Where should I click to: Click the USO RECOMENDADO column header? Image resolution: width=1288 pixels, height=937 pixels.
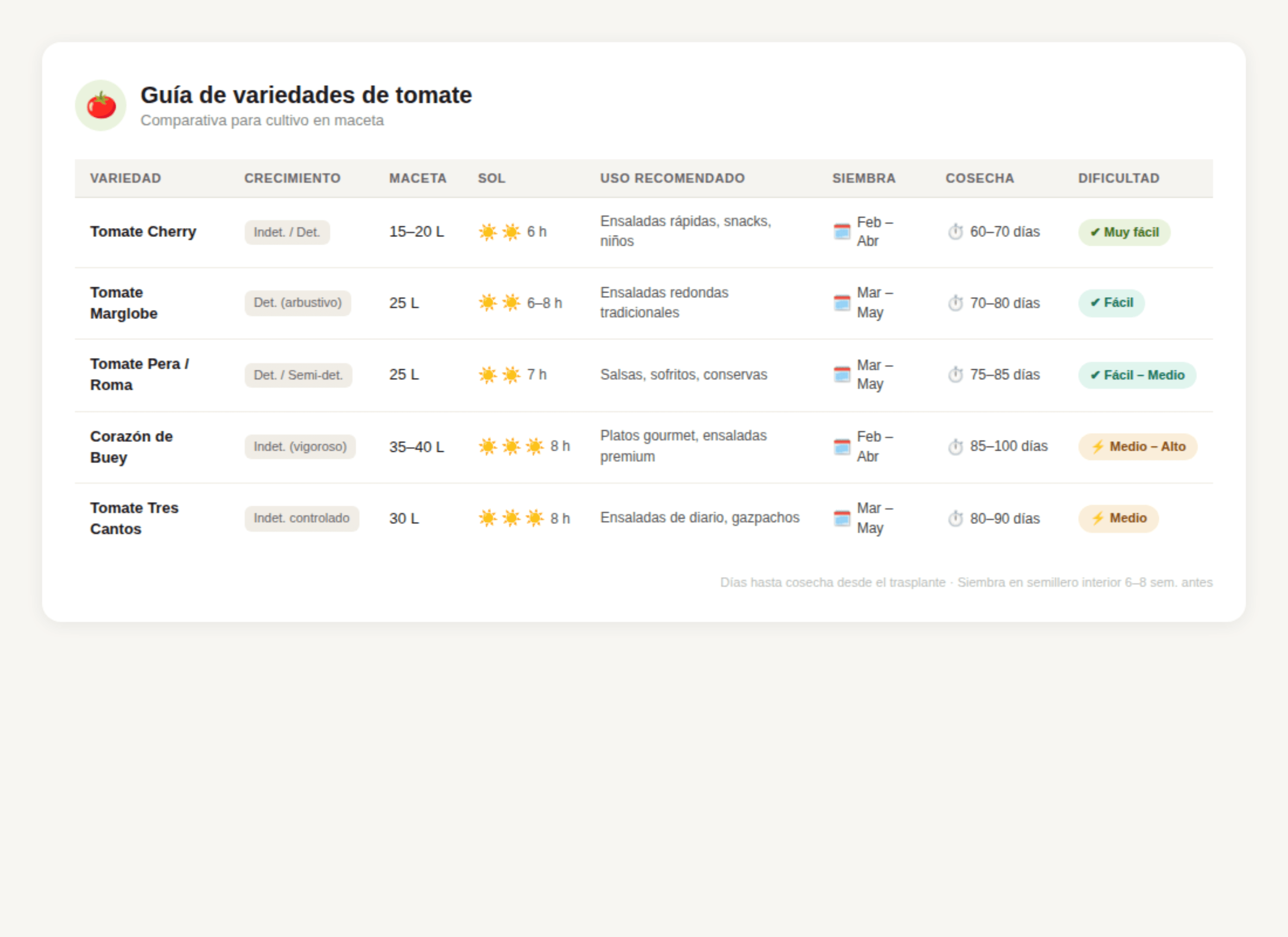point(672,178)
